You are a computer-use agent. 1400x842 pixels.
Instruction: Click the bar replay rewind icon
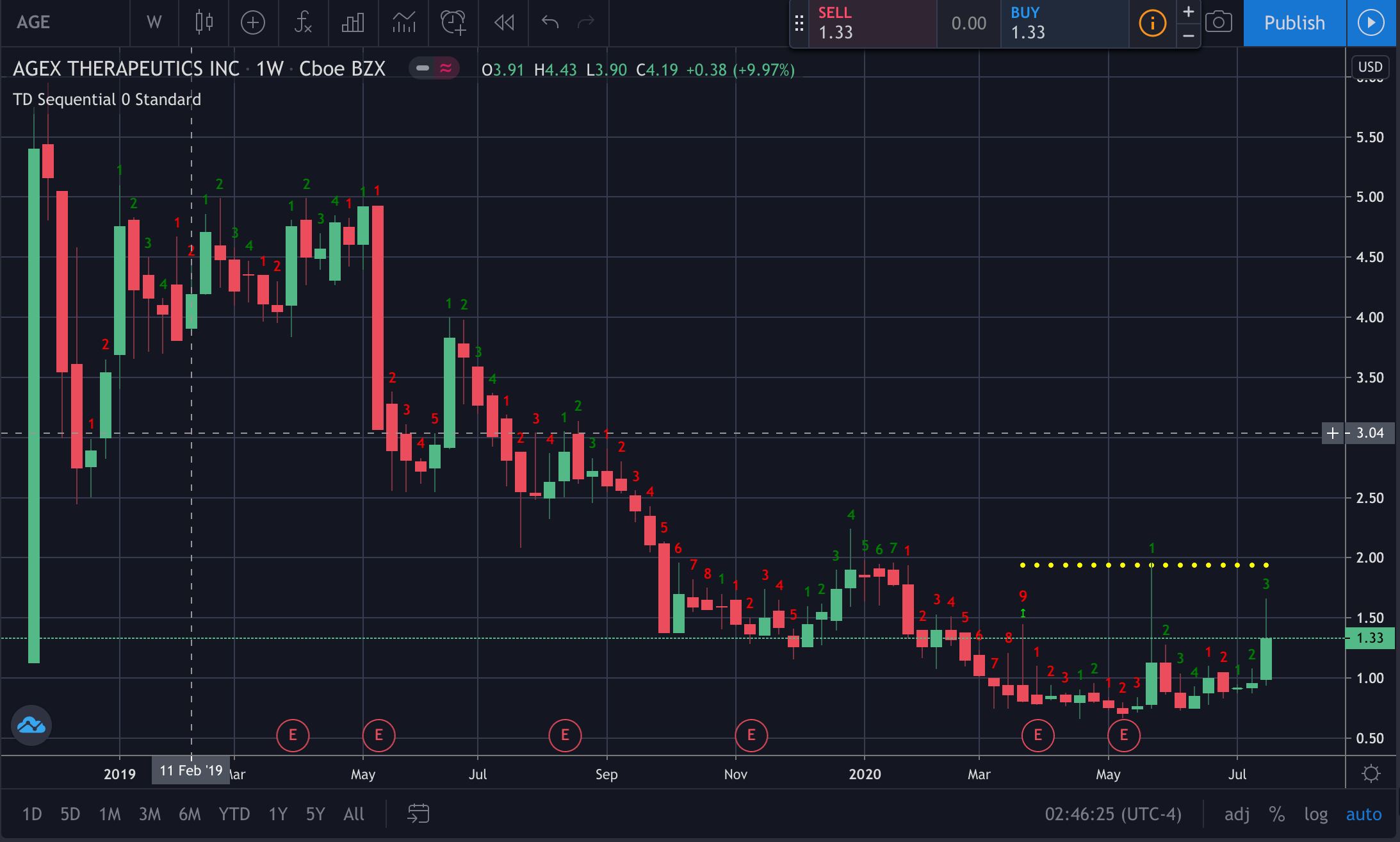tap(504, 22)
